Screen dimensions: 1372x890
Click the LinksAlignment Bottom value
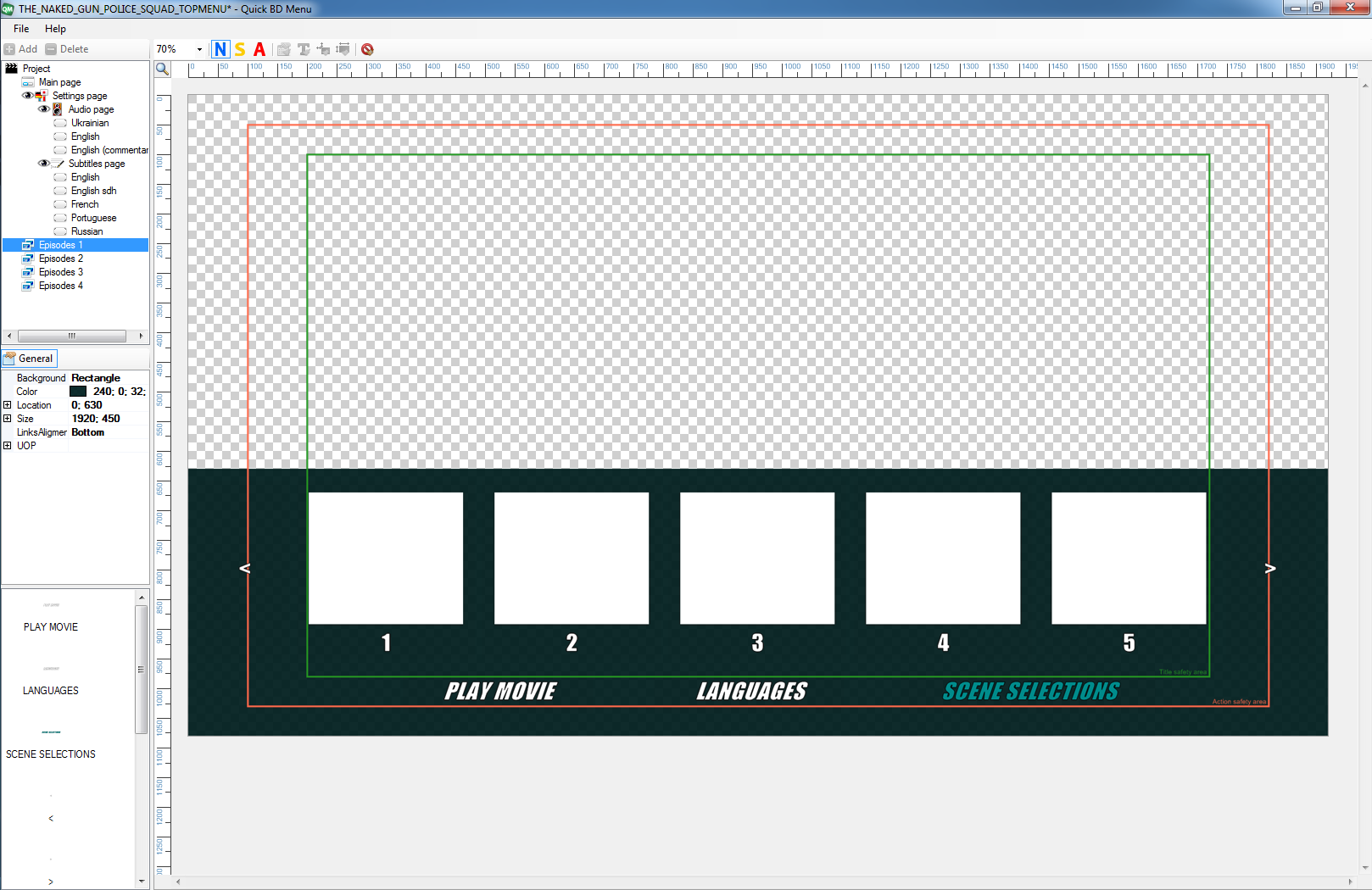tap(88, 432)
